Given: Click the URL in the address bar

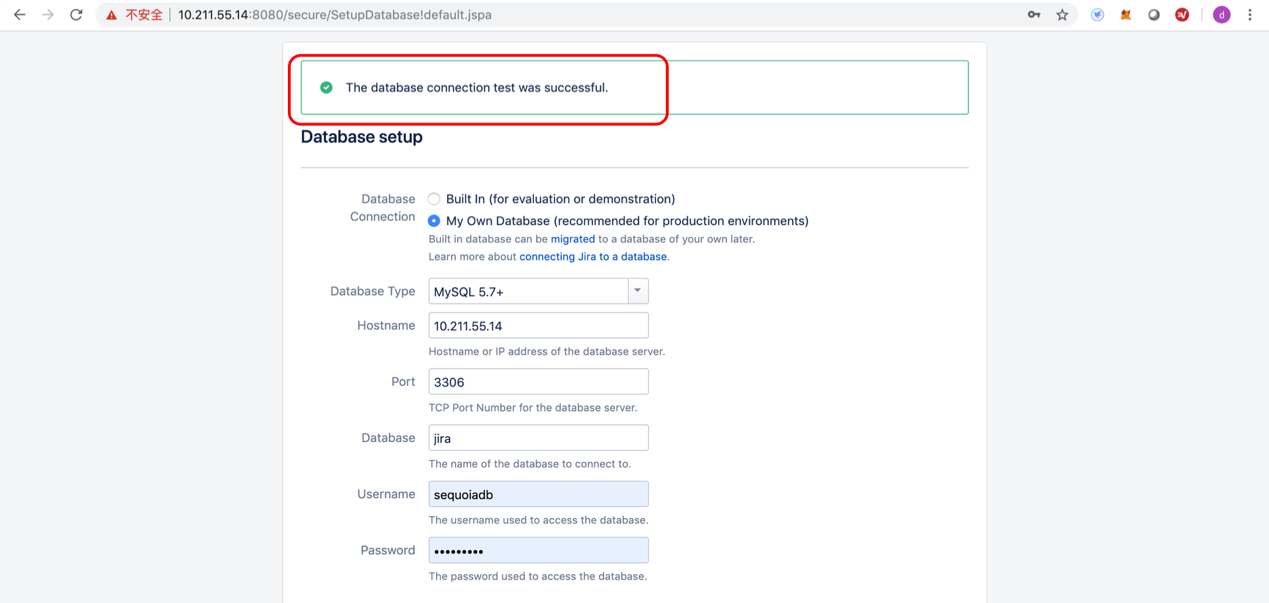Looking at the screenshot, I should tap(335, 15).
